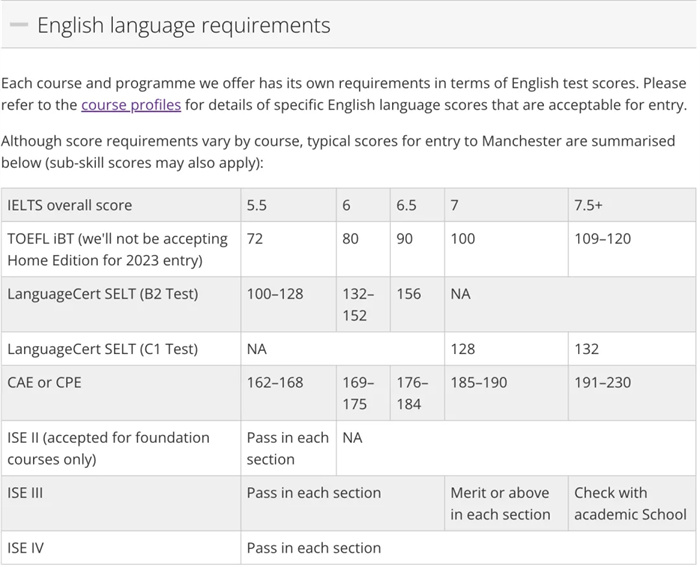Click the paragraph about typical Manchester scores
The height and width of the screenshot is (567, 700).
338,152
